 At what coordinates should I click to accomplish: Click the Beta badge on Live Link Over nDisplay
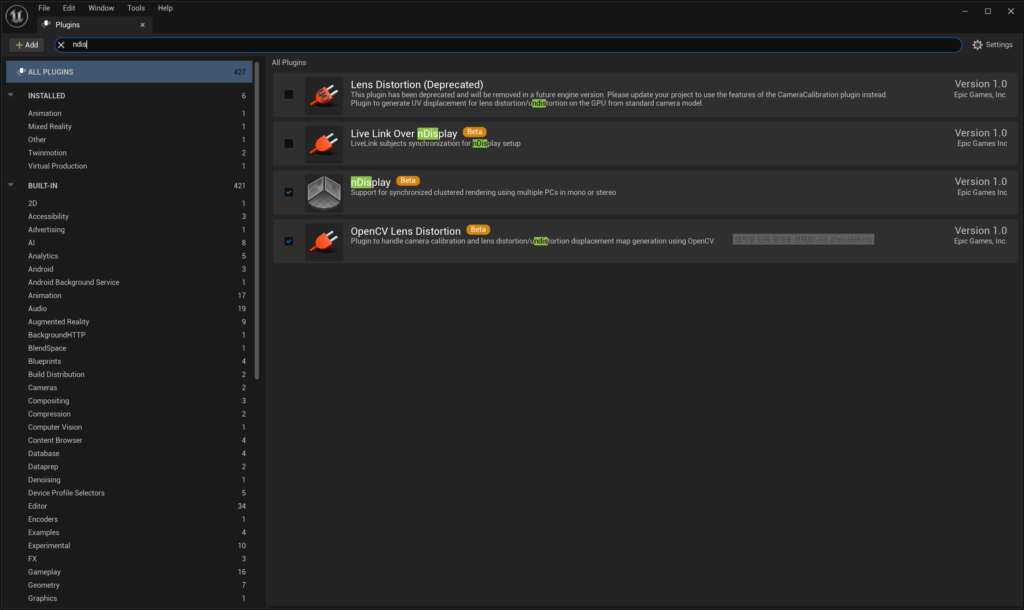tap(474, 132)
